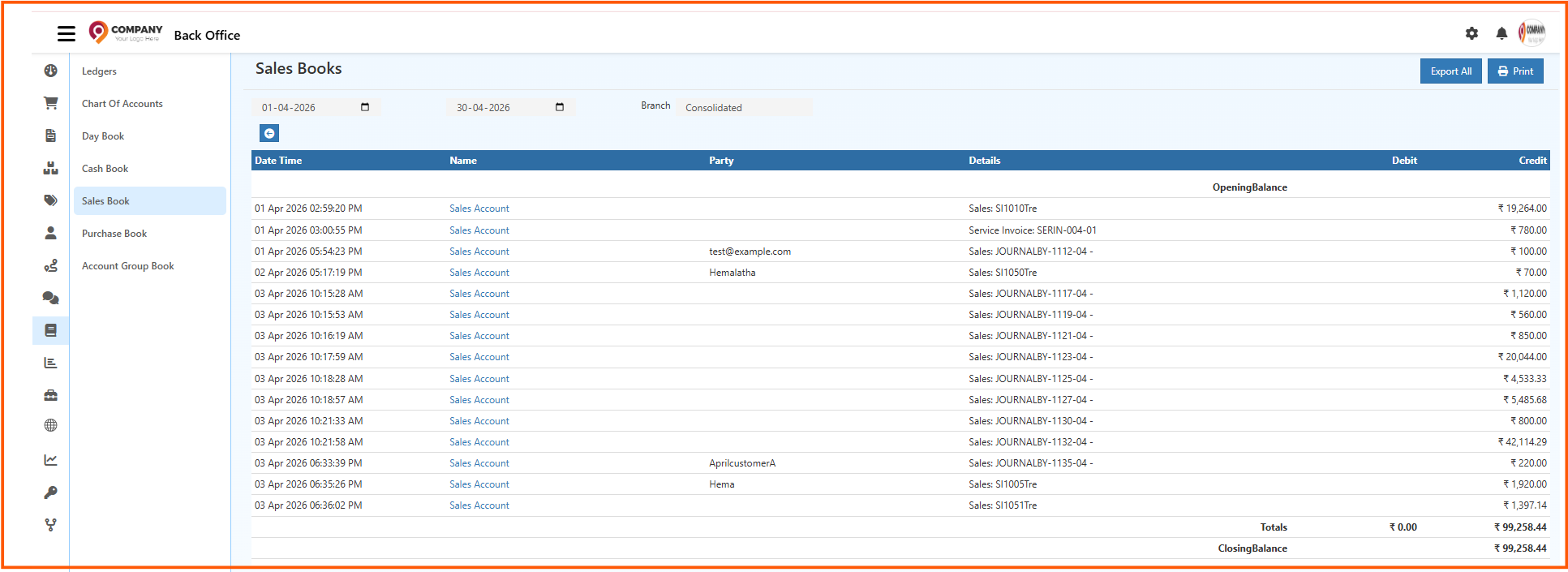Open the dashboard gauge sidebar icon

click(x=50, y=71)
